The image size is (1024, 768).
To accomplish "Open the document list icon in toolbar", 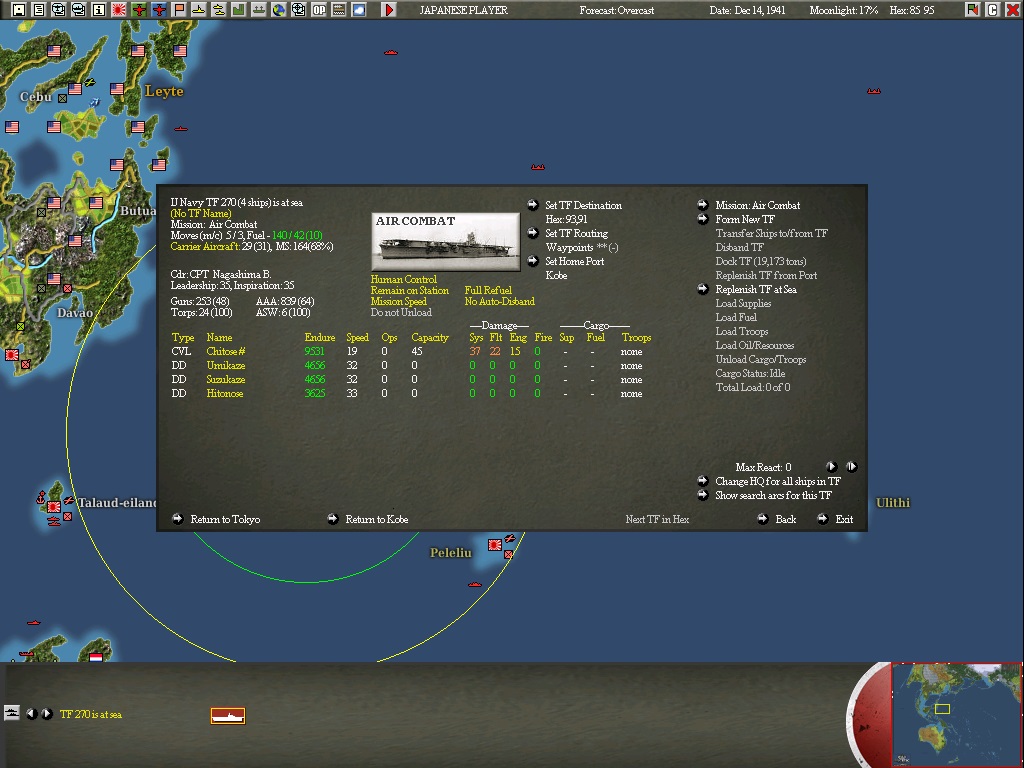I will pyautogui.click(x=39, y=10).
